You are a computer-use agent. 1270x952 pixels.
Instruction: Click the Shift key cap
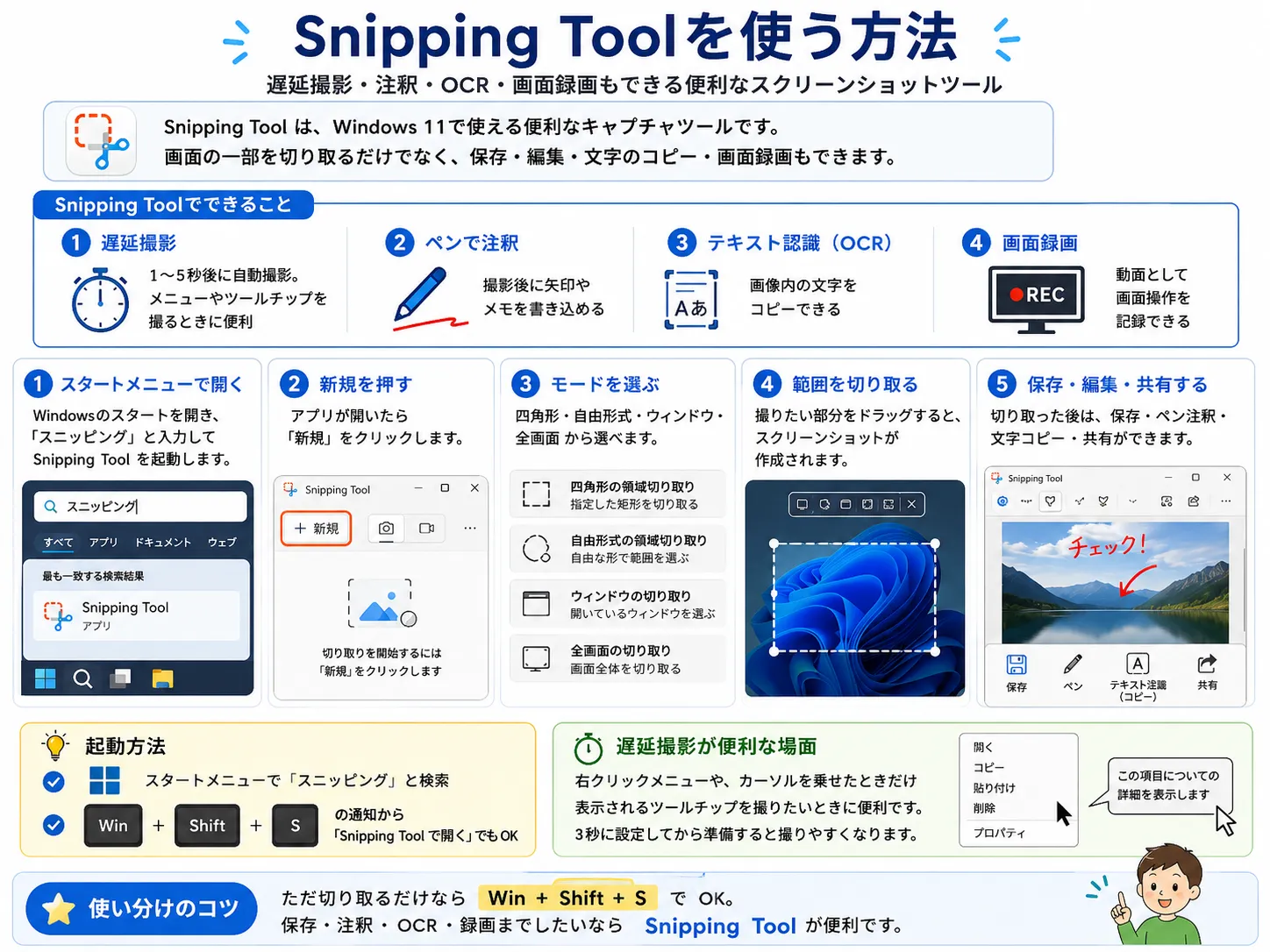[x=207, y=826]
